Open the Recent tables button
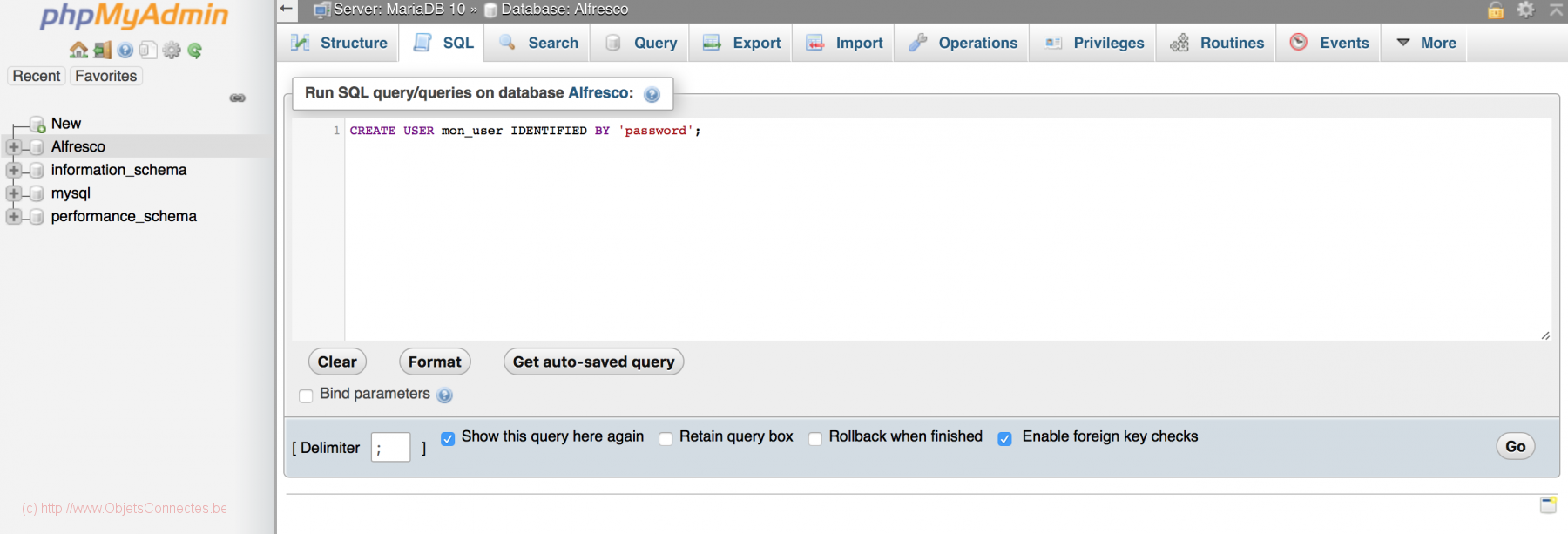This screenshot has height=534, width=1568. [37, 76]
